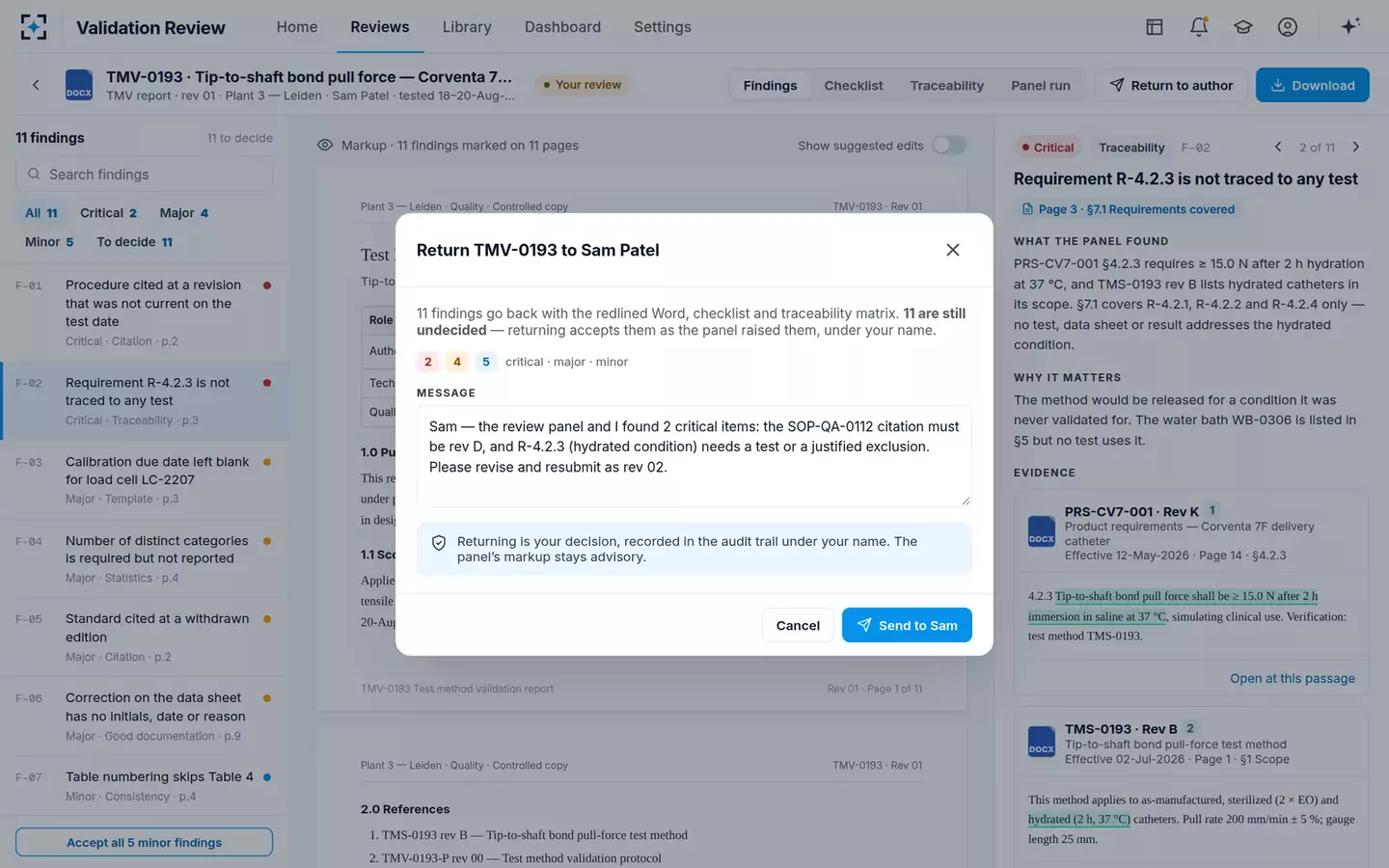The height and width of the screenshot is (868, 1389).
Task: Select finding F-06 data sheet correction
Action: (x=144, y=716)
